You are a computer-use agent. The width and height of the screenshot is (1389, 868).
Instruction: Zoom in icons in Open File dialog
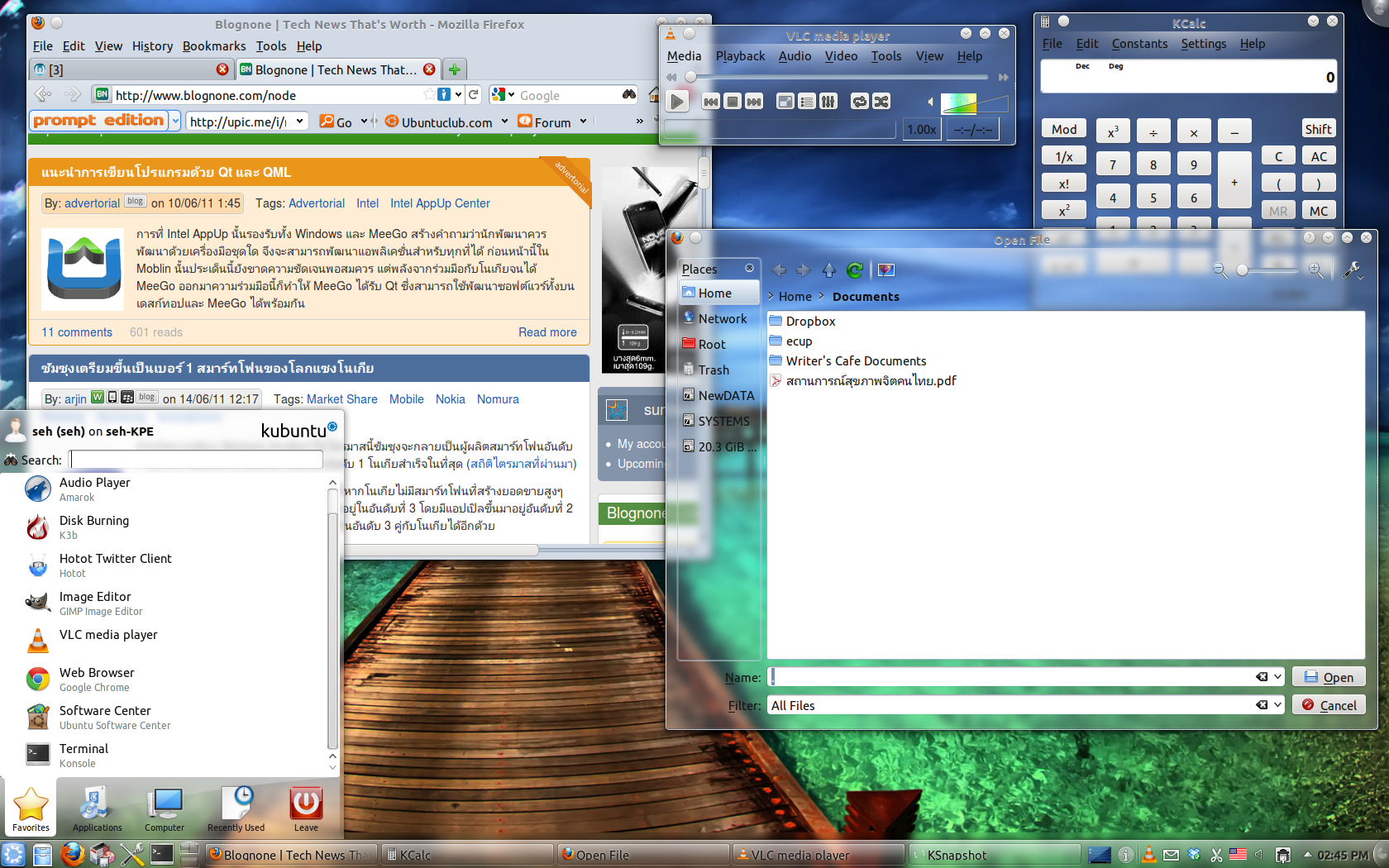click(1316, 270)
